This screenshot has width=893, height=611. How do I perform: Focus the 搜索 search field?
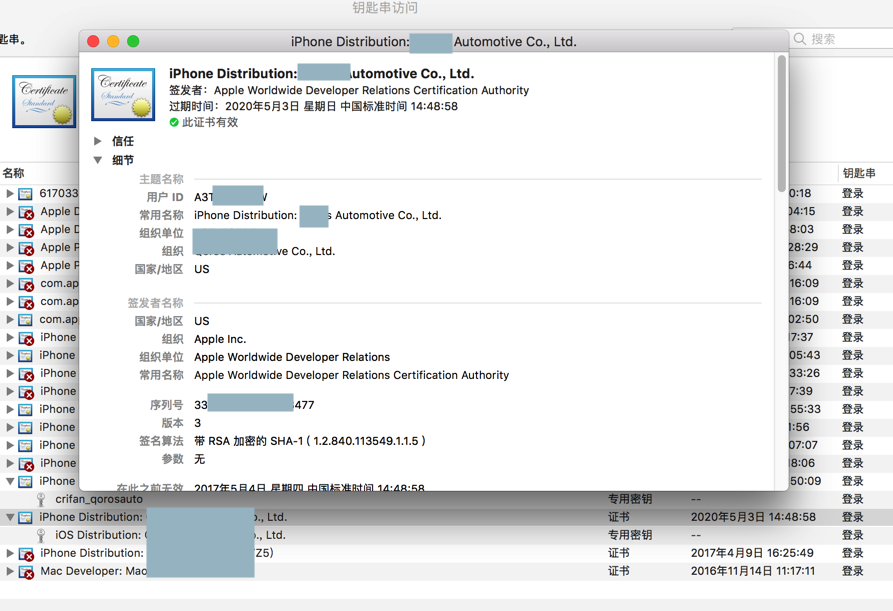(843, 39)
